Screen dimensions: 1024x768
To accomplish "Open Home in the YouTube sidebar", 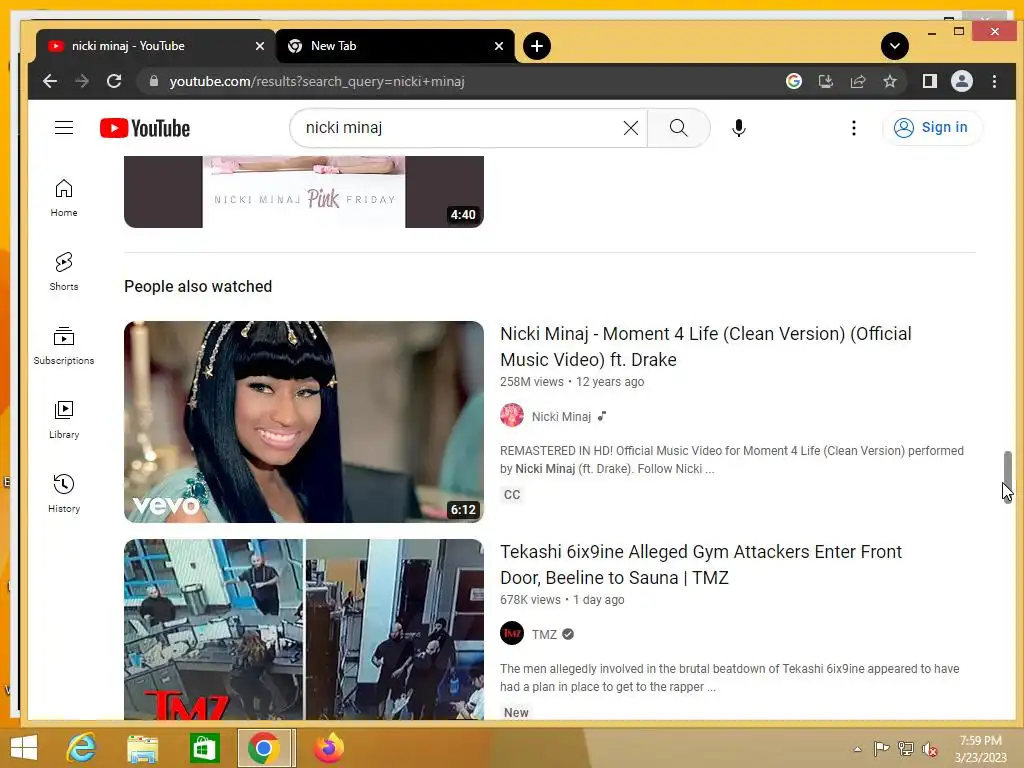I will [x=64, y=198].
